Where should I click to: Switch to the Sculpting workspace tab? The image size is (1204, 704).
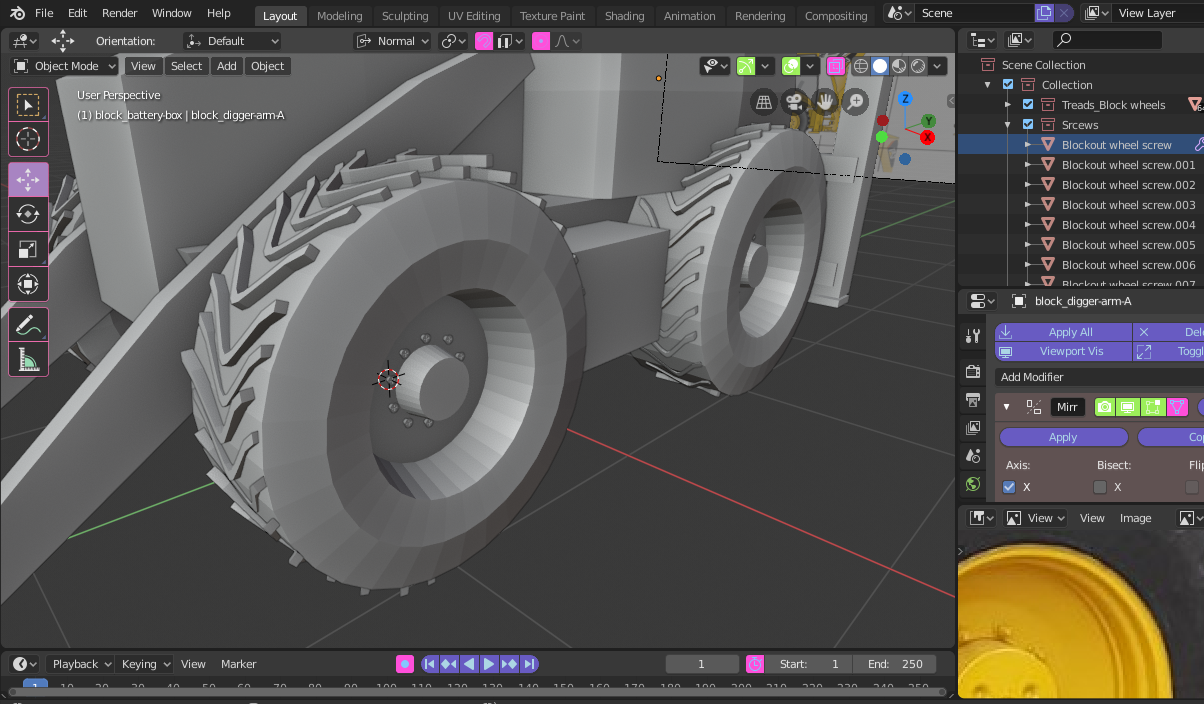coord(405,16)
